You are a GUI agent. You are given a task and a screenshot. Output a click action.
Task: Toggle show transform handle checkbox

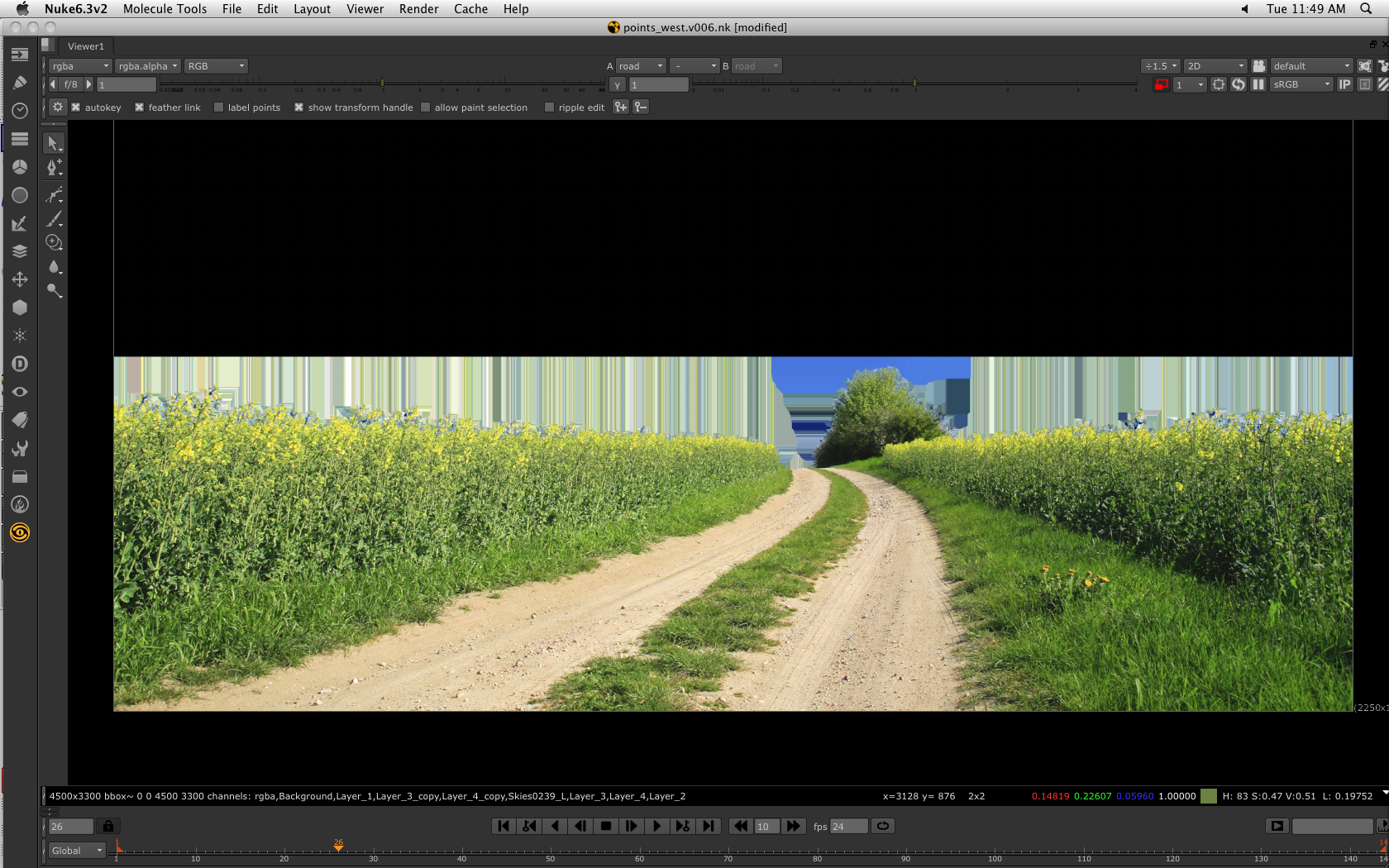299,107
